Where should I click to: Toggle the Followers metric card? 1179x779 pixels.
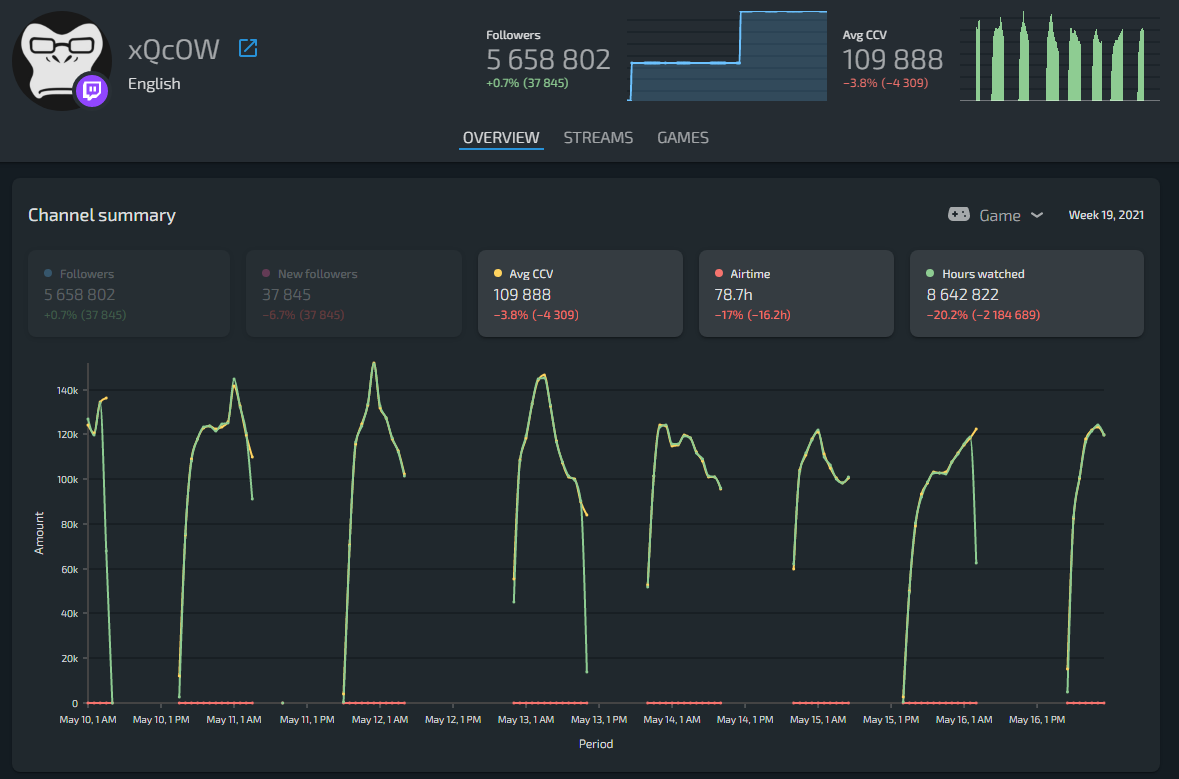point(129,293)
